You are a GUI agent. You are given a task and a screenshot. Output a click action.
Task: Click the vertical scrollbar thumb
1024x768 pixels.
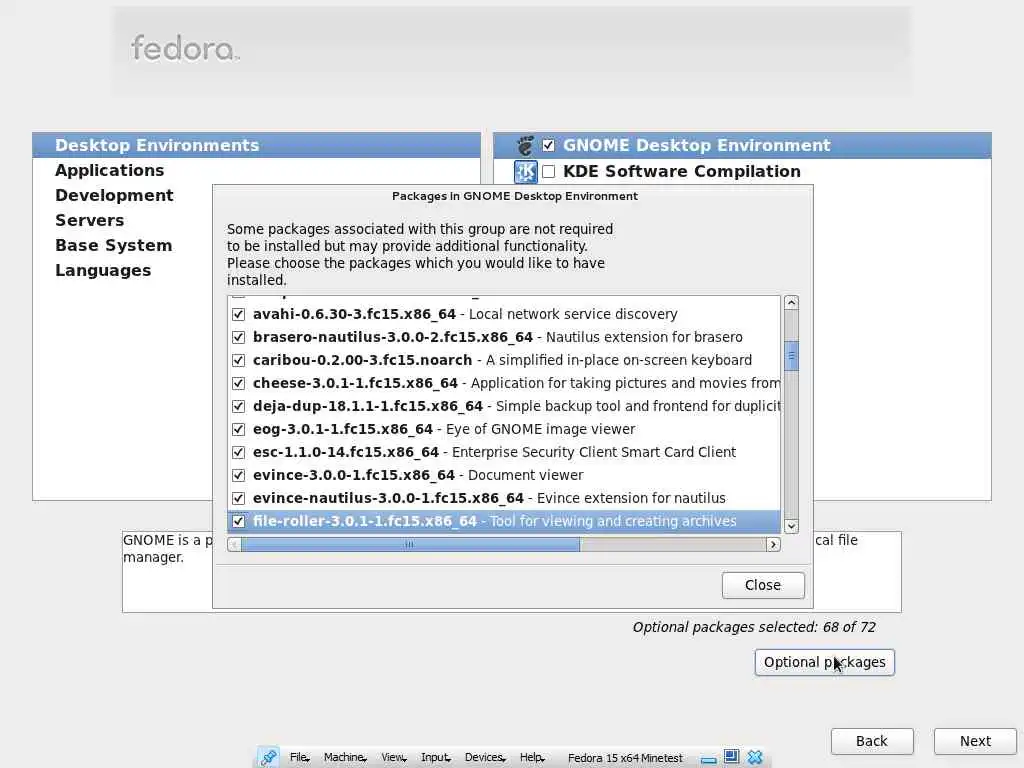point(791,356)
